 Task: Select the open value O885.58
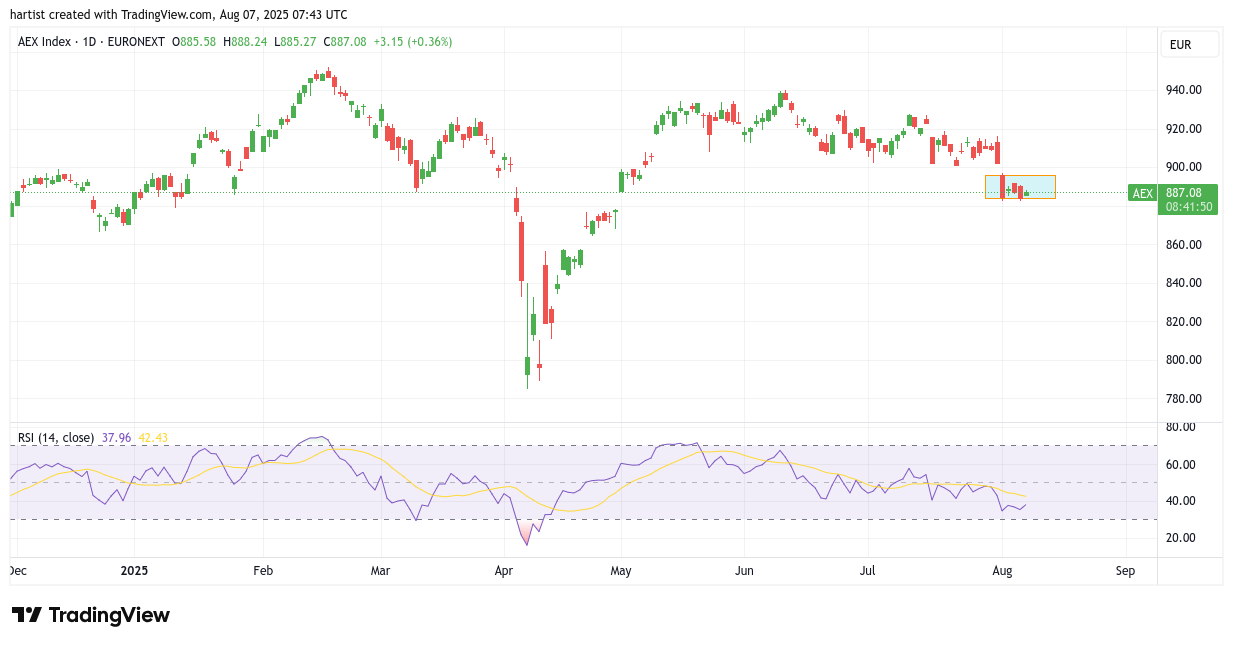click(x=194, y=42)
